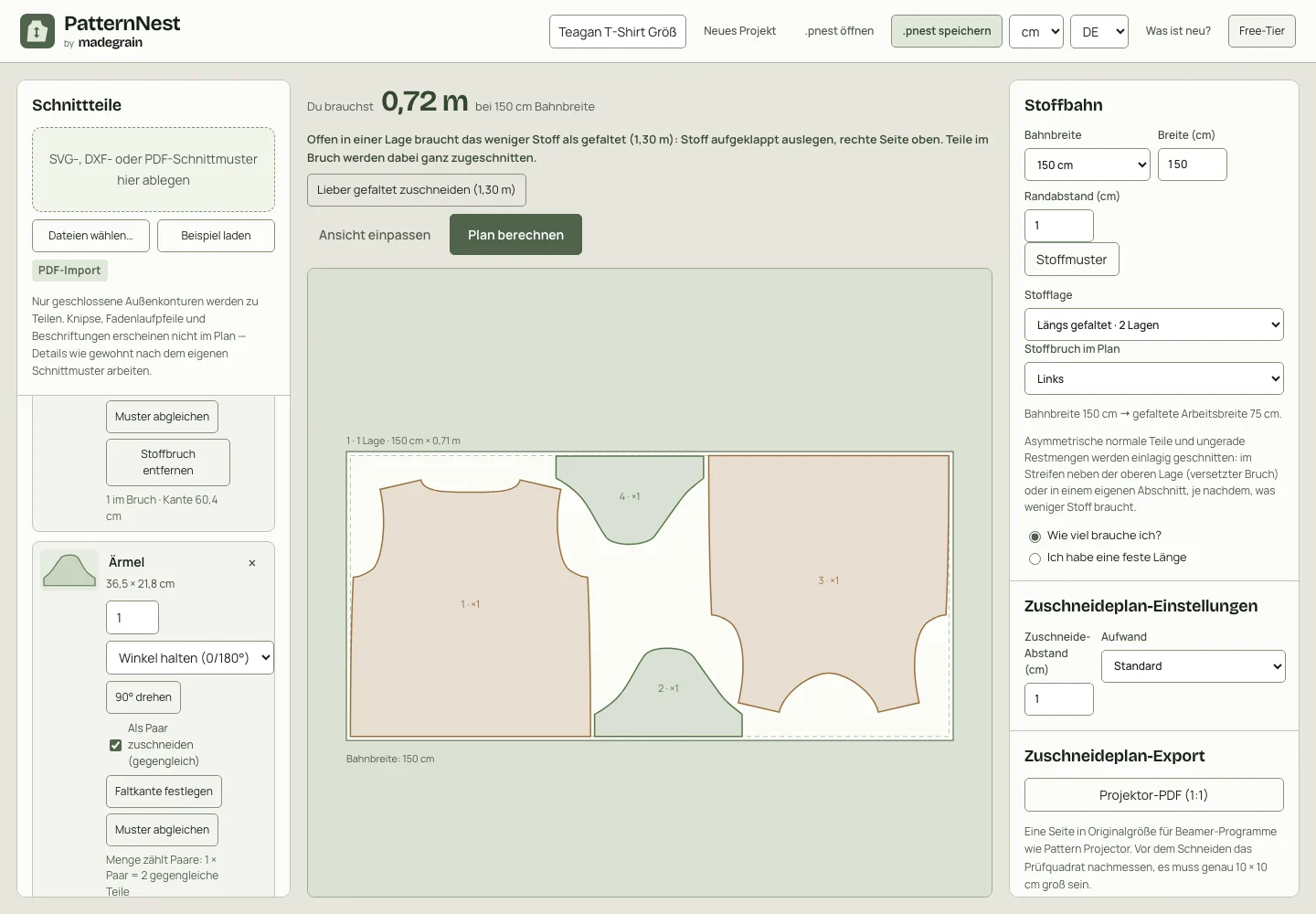This screenshot has width=1316, height=914.
Task: Click 1 · 1 Lage · 150 cm × 0,71 m label
Action: [403, 441]
